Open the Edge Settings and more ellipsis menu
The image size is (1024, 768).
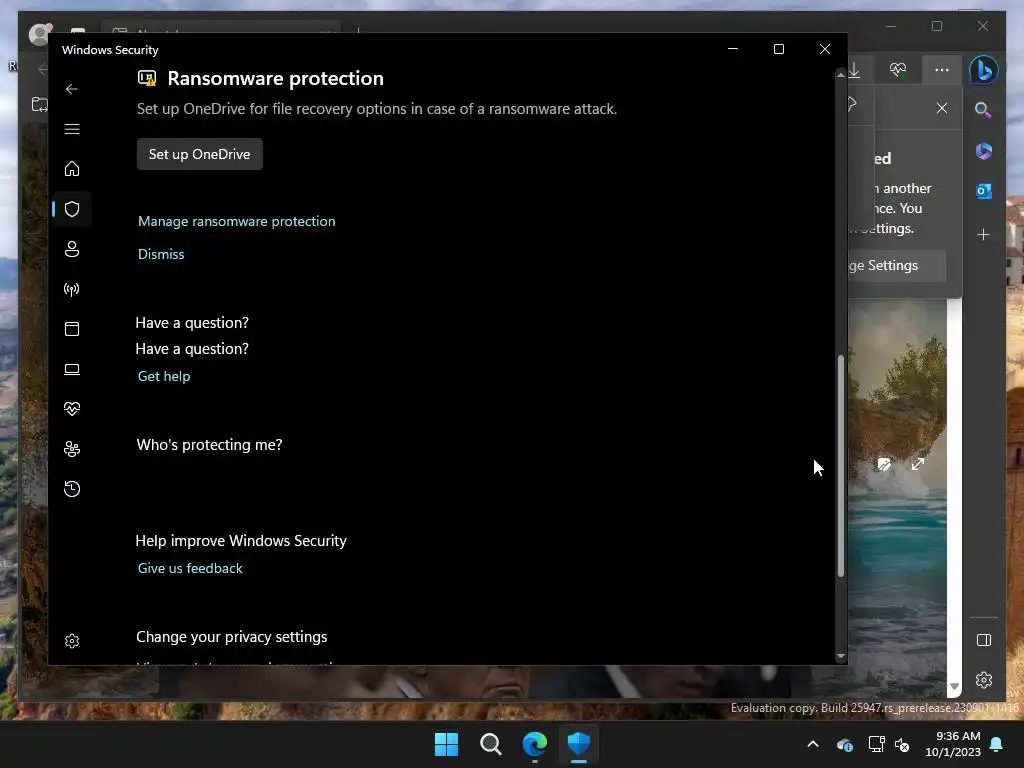click(x=941, y=70)
